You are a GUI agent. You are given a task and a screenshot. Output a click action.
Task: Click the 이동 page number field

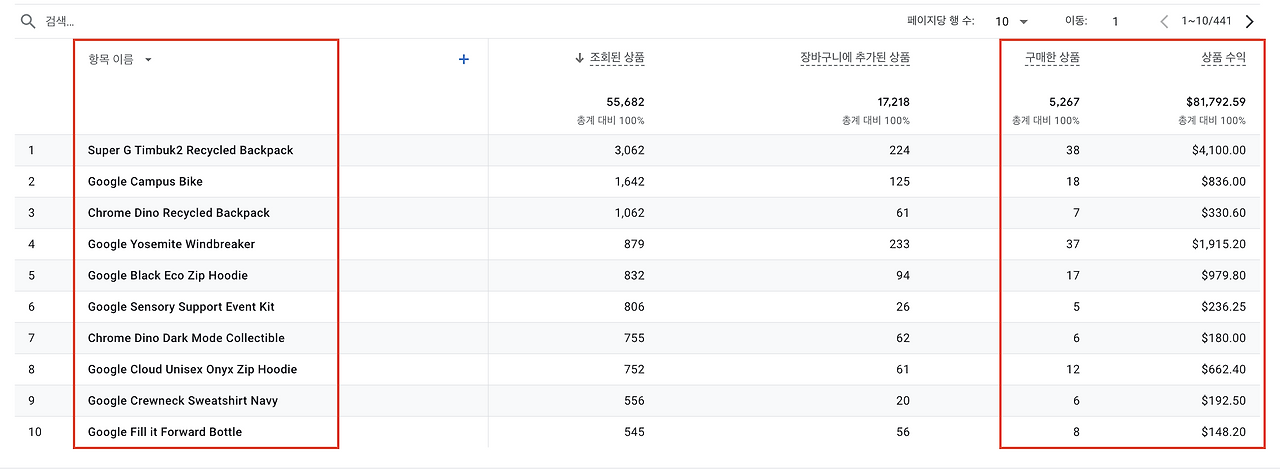[1115, 21]
